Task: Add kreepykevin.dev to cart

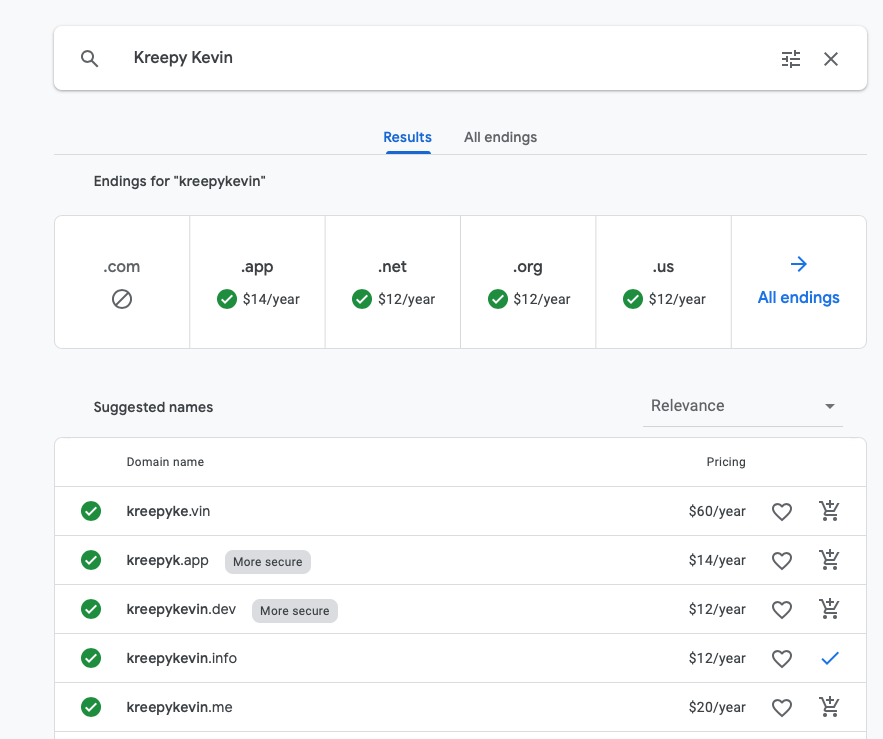Action: coord(830,609)
